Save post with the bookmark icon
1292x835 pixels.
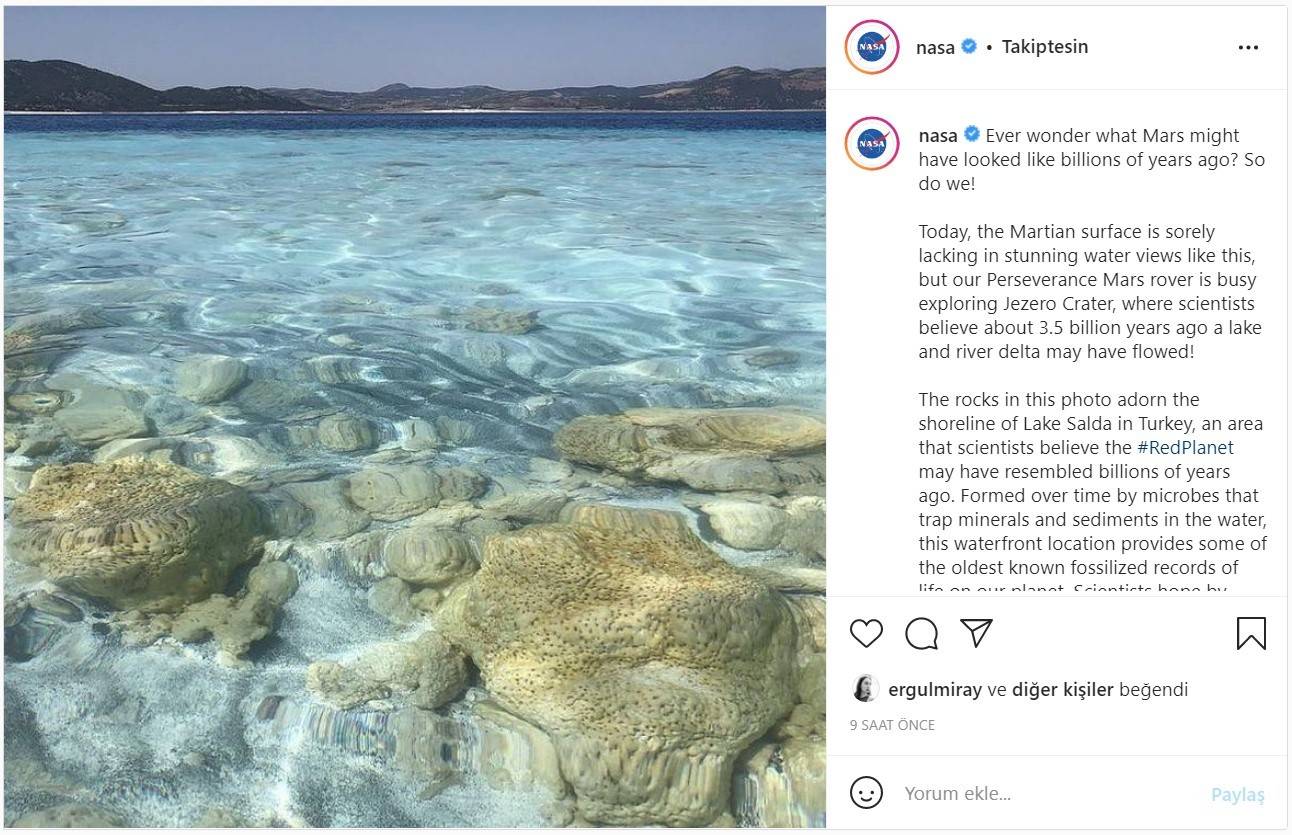pyautogui.click(x=1251, y=633)
